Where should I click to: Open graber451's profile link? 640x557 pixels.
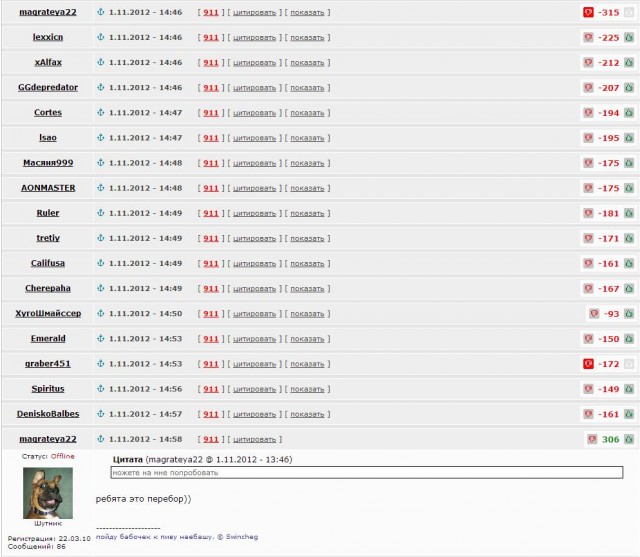[48, 364]
